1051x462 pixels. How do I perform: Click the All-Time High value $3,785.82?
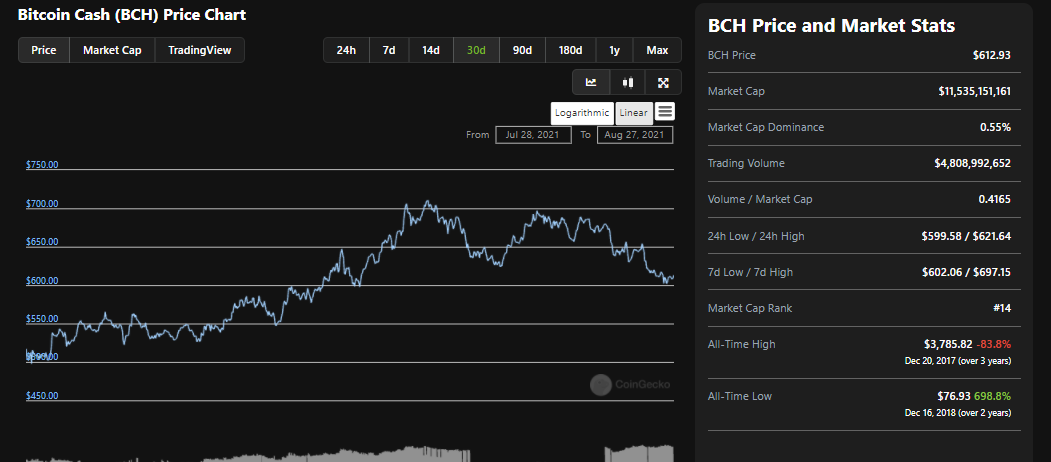948,344
